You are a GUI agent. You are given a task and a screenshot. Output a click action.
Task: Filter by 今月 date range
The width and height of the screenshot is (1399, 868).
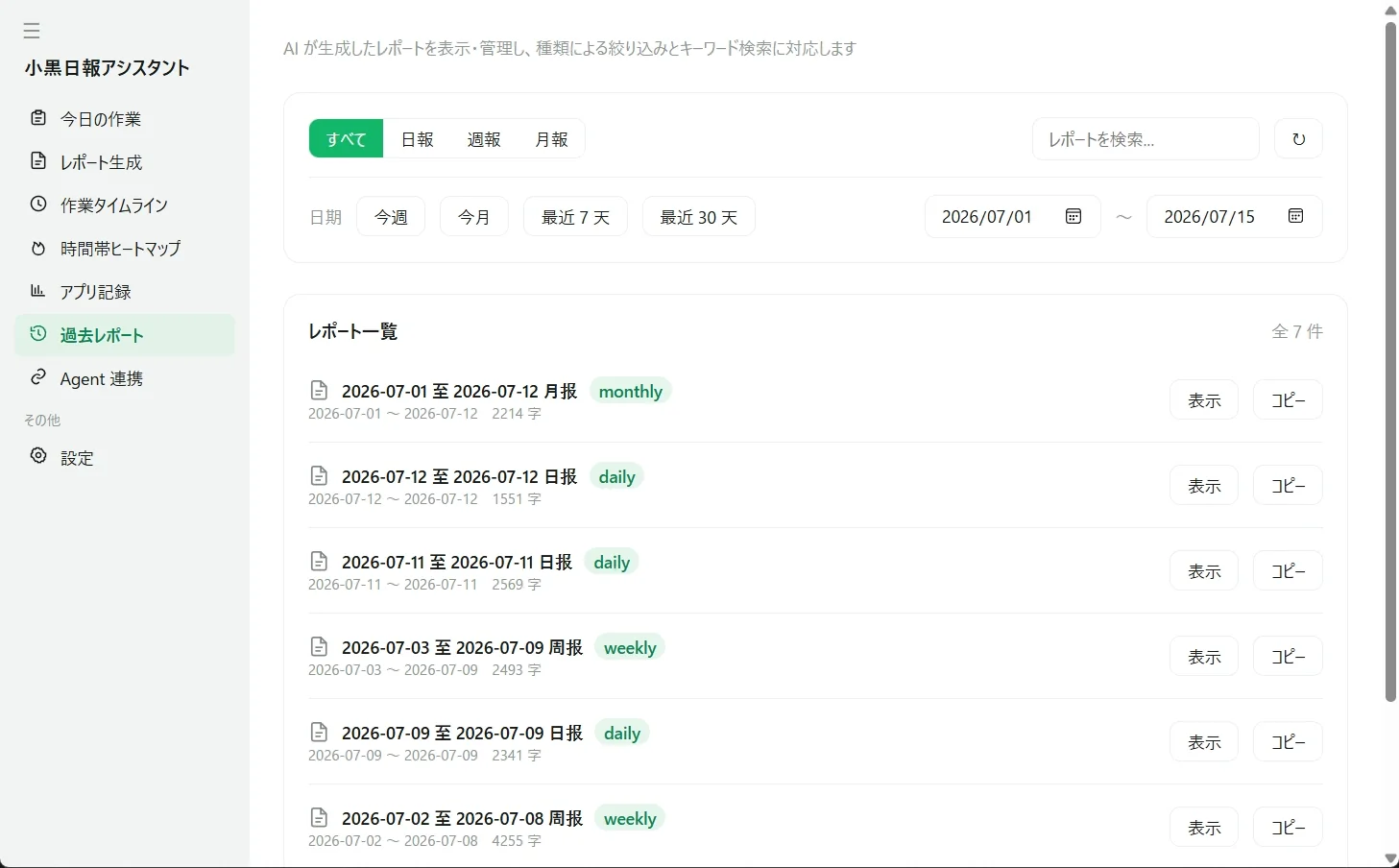[x=473, y=217]
